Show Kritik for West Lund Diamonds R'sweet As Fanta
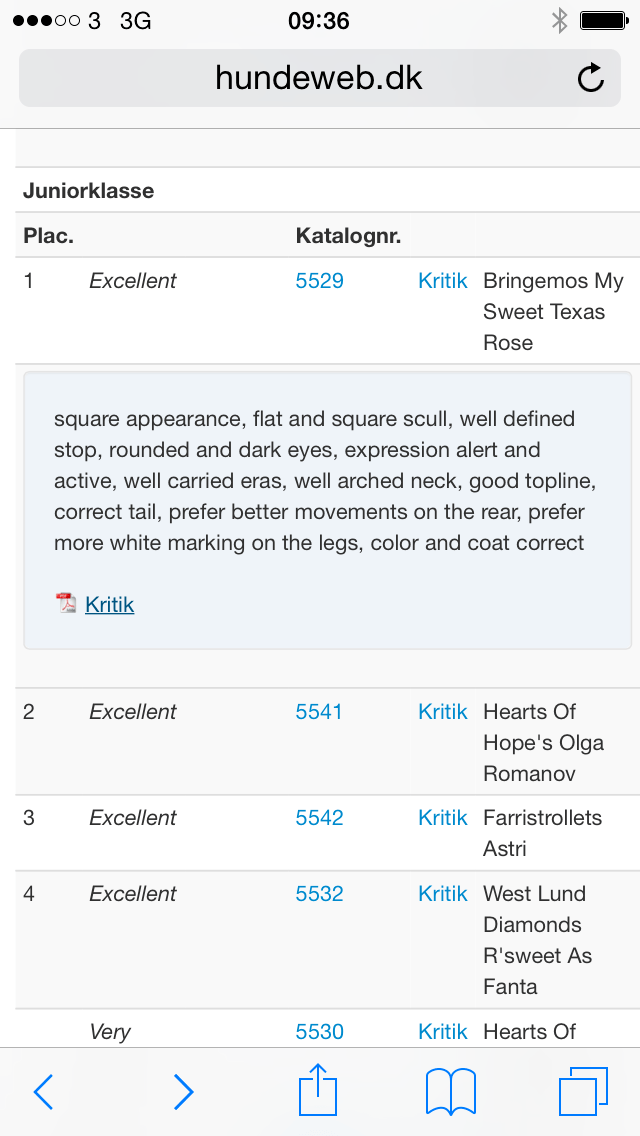The width and height of the screenshot is (640, 1136). click(x=443, y=894)
